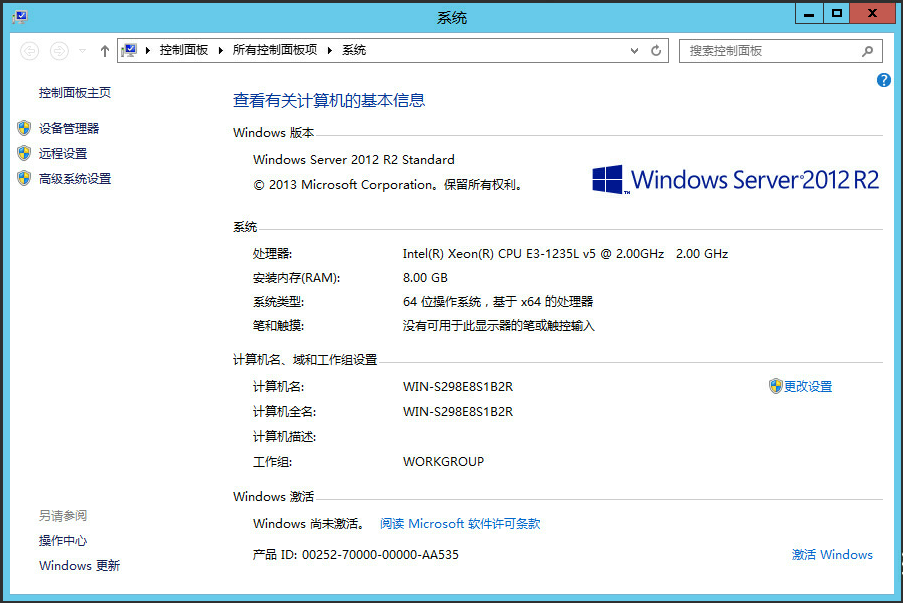Click the shield icon next to 更改设置
Viewport: 903px width, 603px height.
tap(773, 386)
